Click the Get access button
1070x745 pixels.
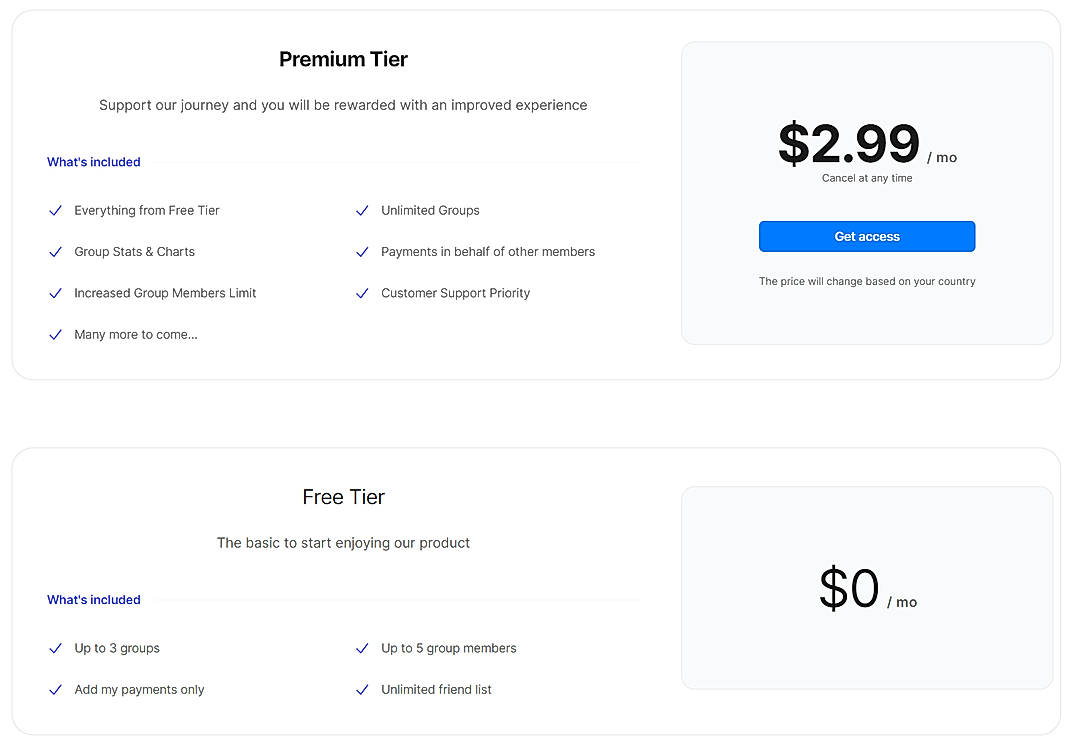(866, 236)
